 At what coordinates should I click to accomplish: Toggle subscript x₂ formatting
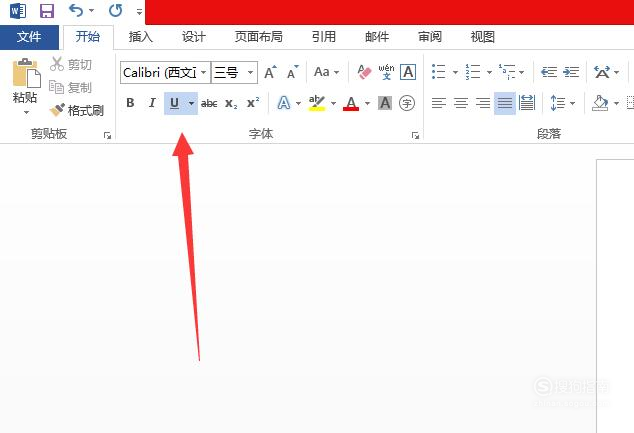[x=231, y=103]
